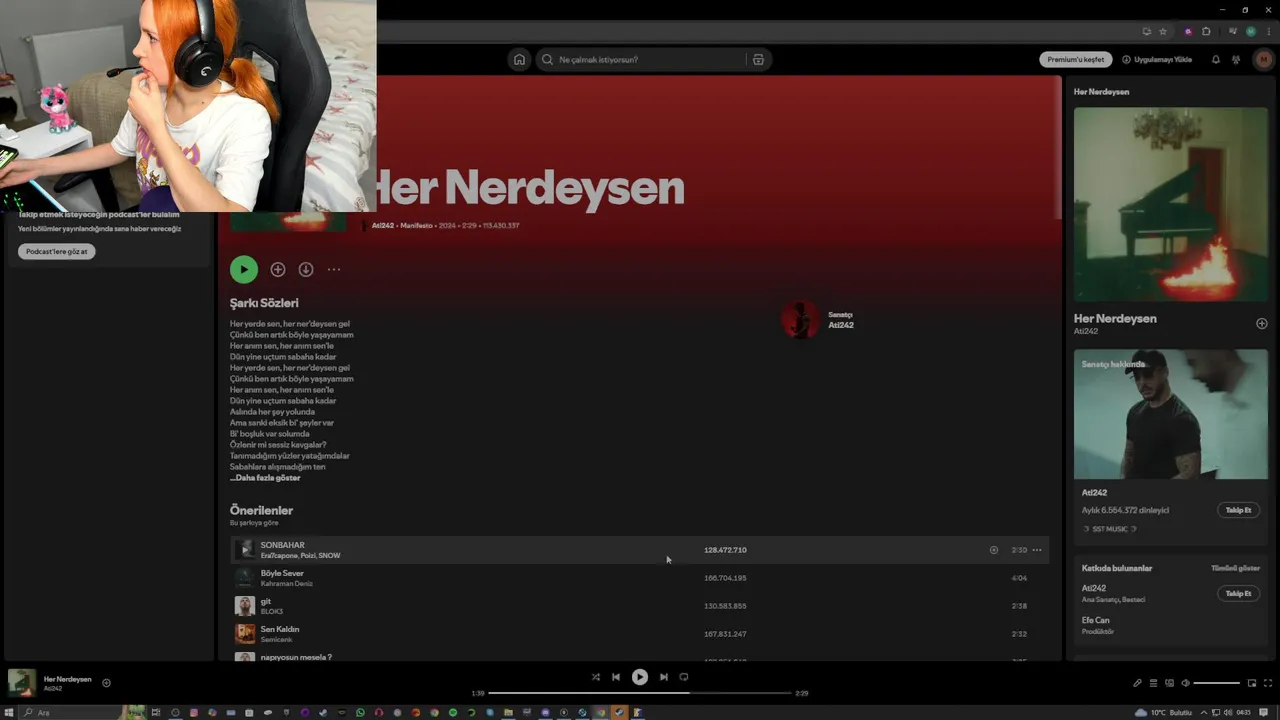Mute audio with the speaker icon in the player bar
The width and height of the screenshot is (1280, 720).
1185,683
